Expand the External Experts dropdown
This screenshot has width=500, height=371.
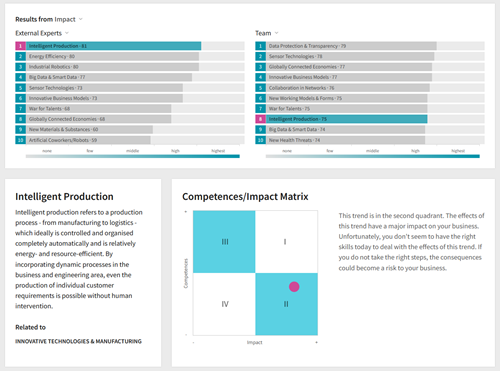[x=42, y=33]
